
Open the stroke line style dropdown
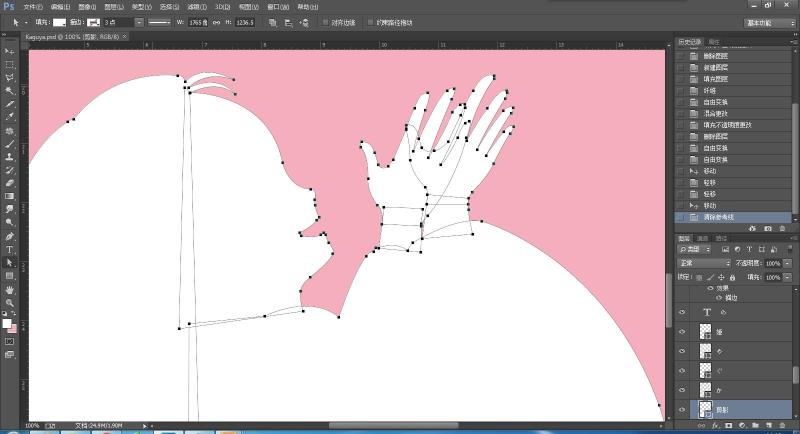pos(159,22)
